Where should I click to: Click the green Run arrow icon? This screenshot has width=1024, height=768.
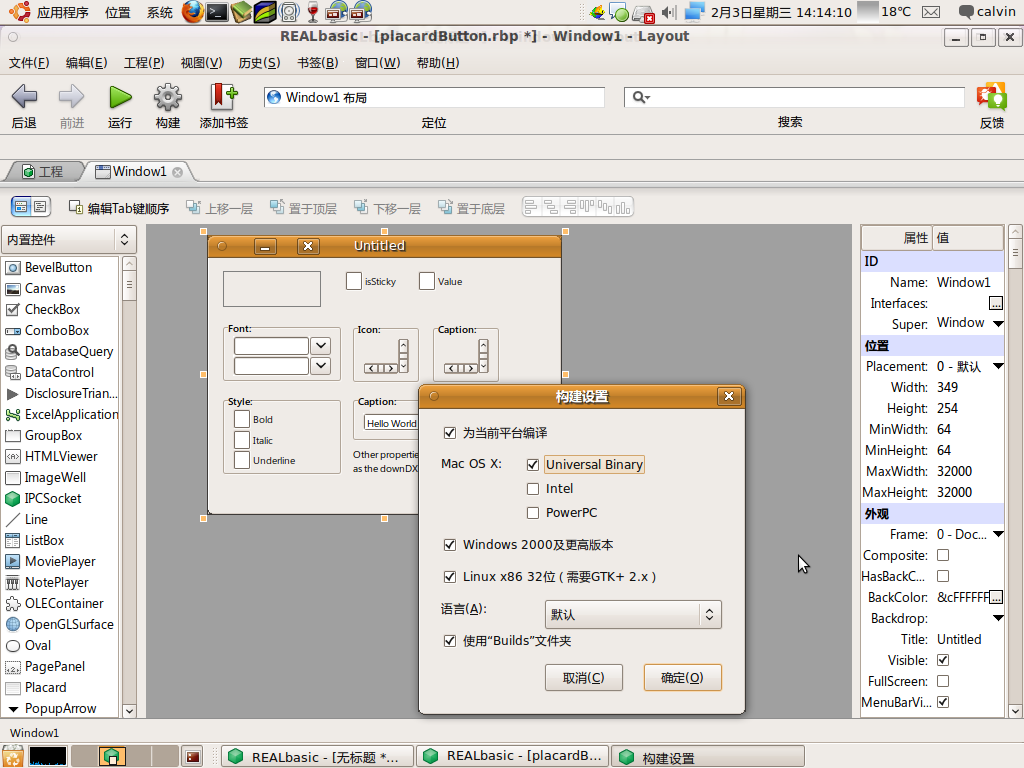pyautogui.click(x=120, y=97)
